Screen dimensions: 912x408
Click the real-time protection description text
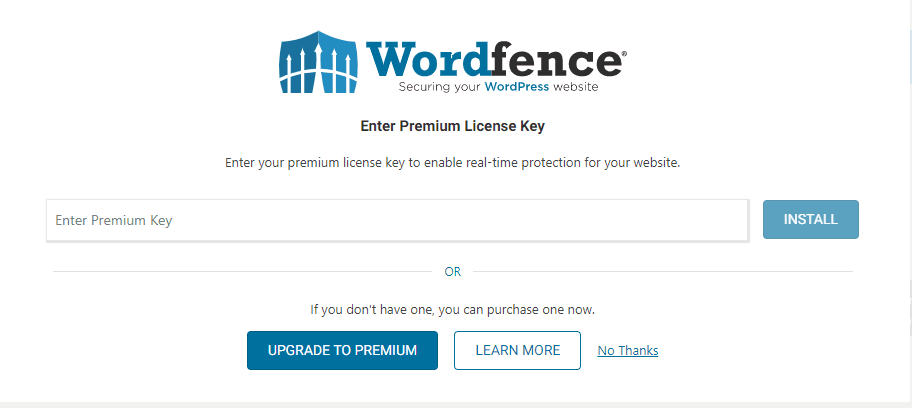point(452,162)
